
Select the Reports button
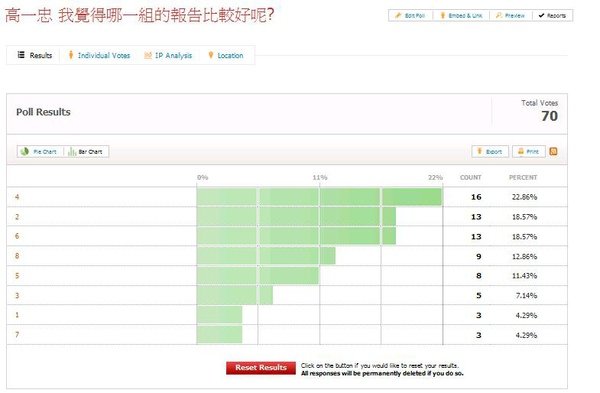(552, 16)
